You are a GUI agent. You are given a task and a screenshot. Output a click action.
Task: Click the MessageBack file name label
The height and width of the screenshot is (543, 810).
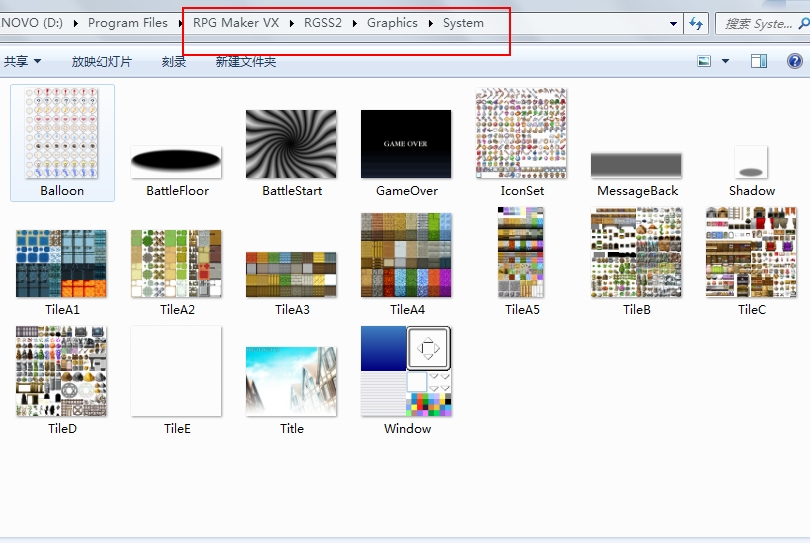tap(637, 191)
